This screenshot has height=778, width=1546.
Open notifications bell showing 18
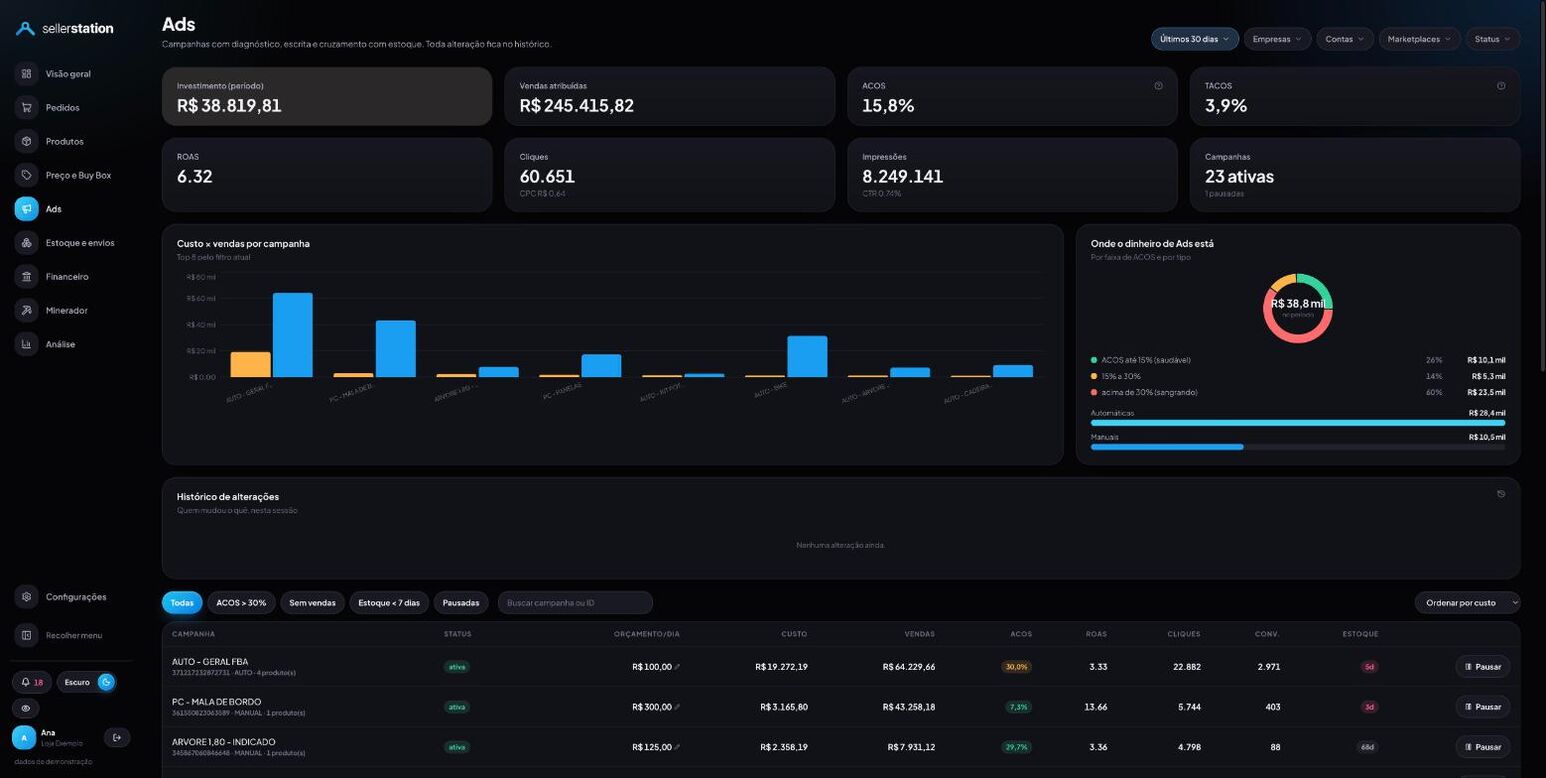point(32,682)
